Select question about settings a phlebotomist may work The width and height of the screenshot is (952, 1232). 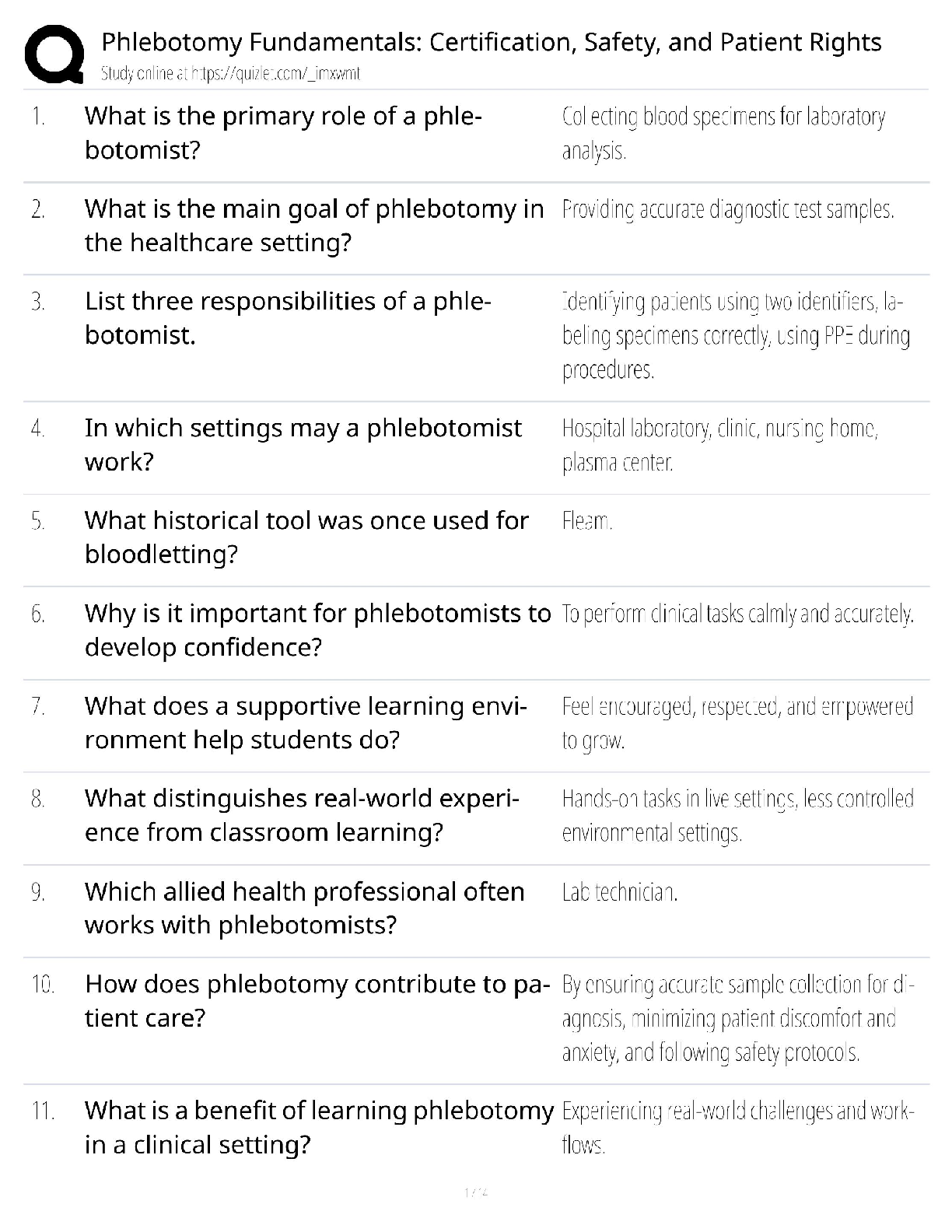303,445
